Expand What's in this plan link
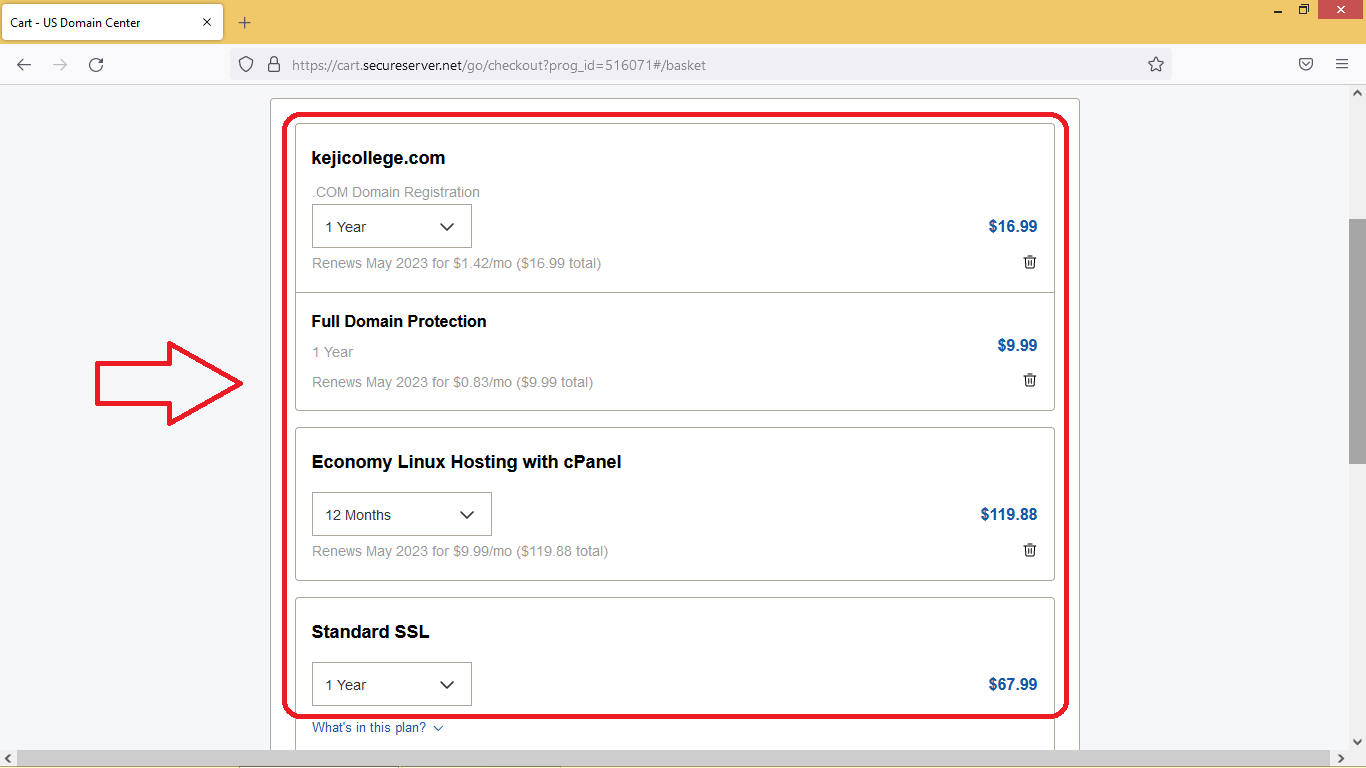Image resolution: width=1366 pixels, height=768 pixels. 377,728
